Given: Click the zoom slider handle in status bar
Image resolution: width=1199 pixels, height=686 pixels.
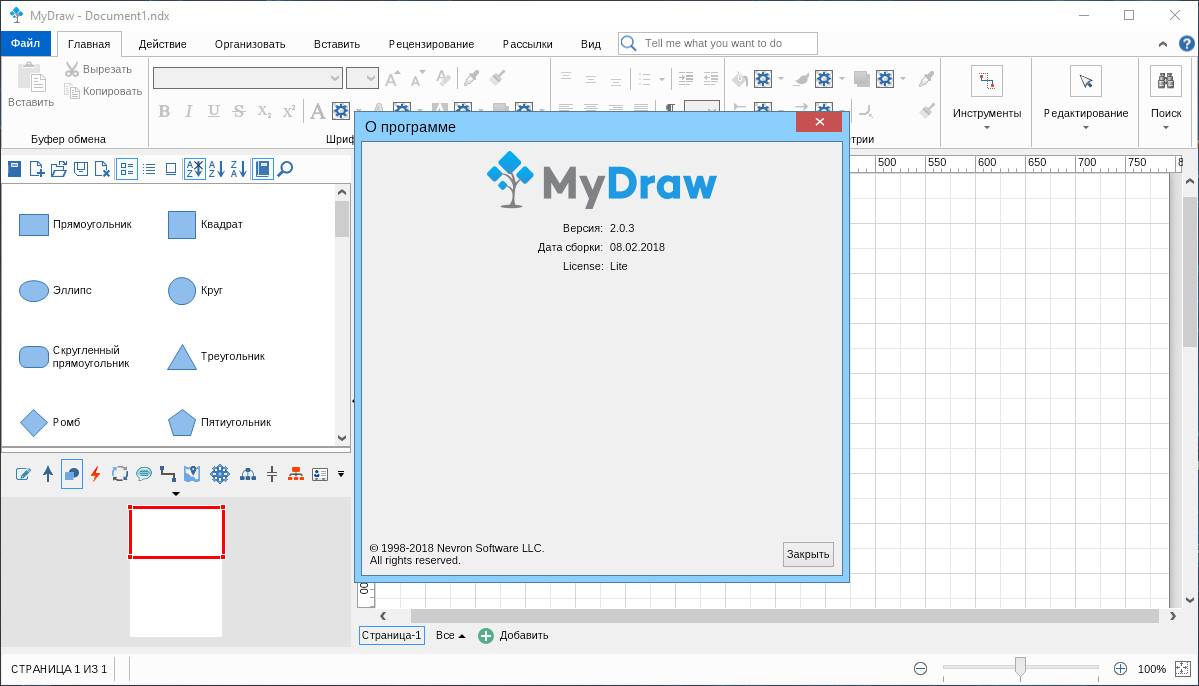Looking at the screenshot, I should pyautogui.click(x=1020, y=667).
